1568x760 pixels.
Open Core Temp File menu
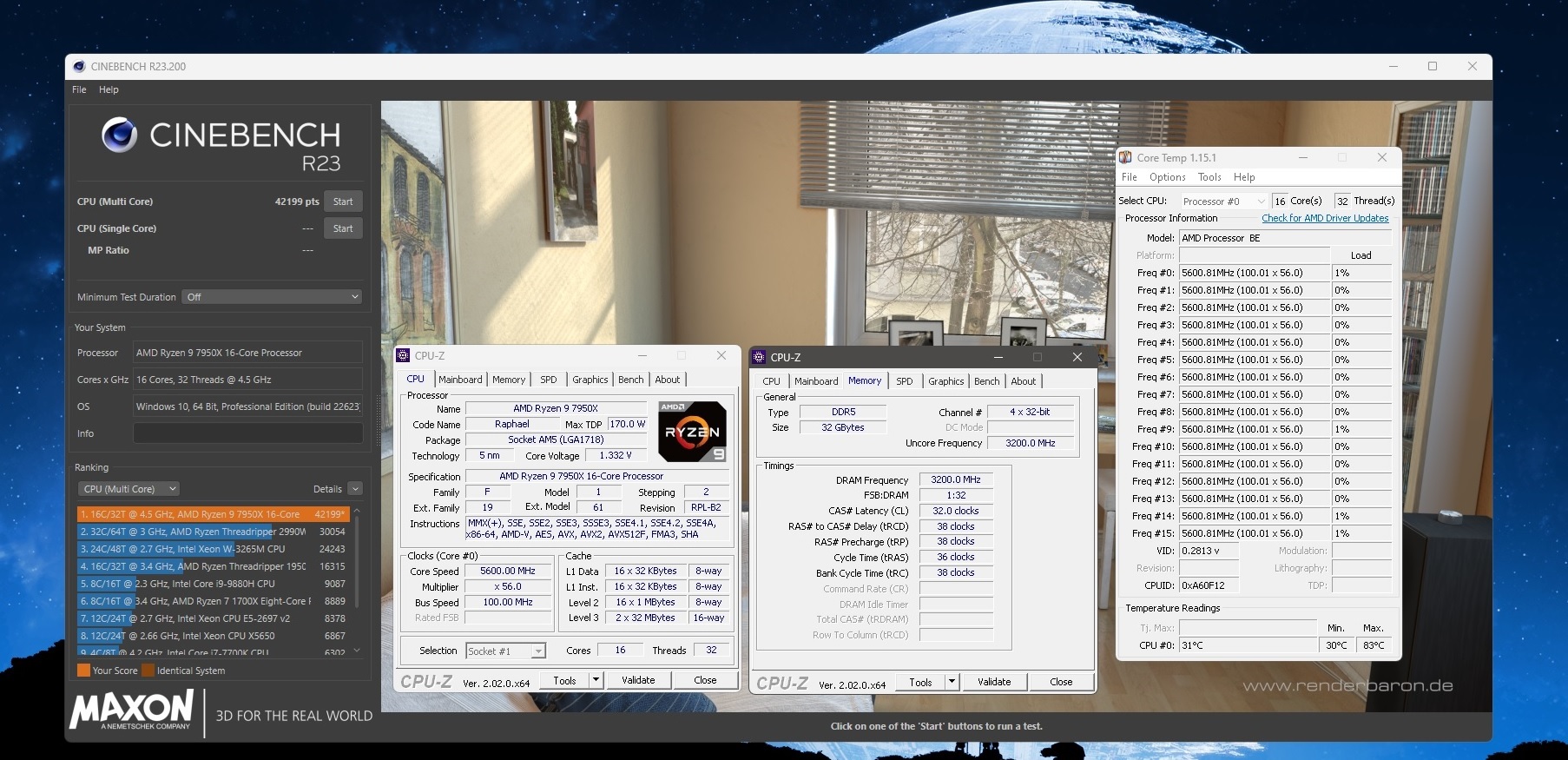1130,177
